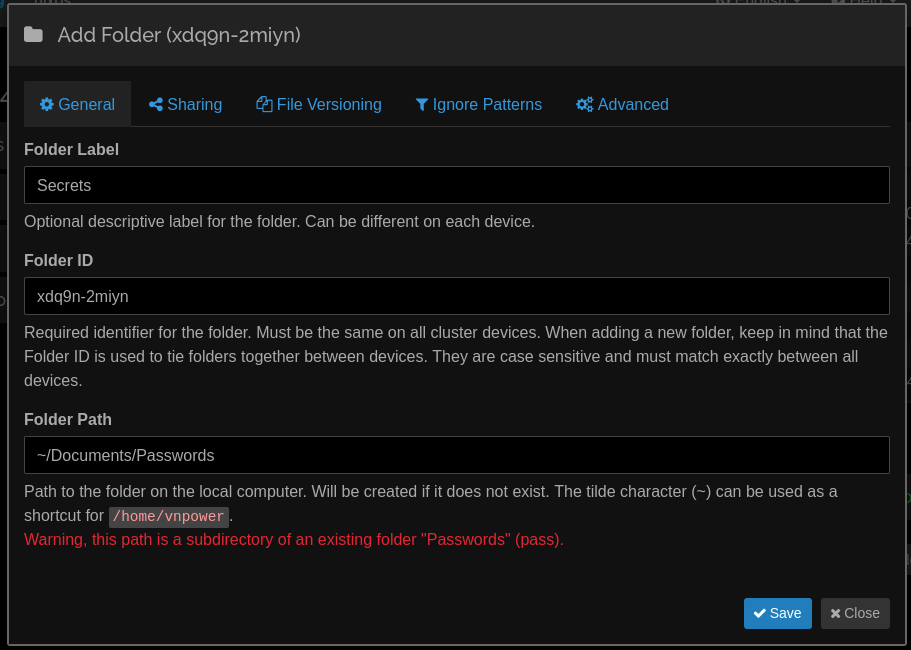This screenshot has width=911, height=650.
Task: Open the File Versioning tab
Action: click(x=319, y=105)
